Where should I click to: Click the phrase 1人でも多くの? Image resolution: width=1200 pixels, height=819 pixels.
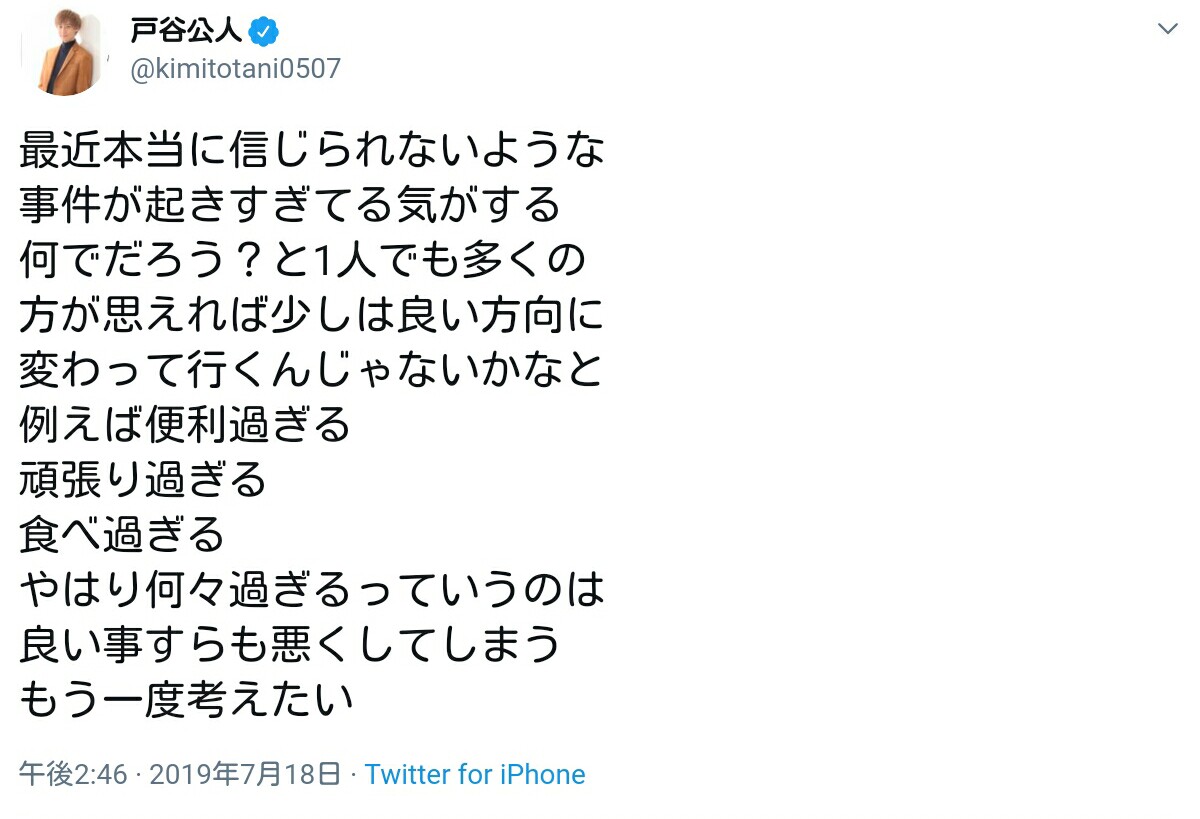(449, 261)
